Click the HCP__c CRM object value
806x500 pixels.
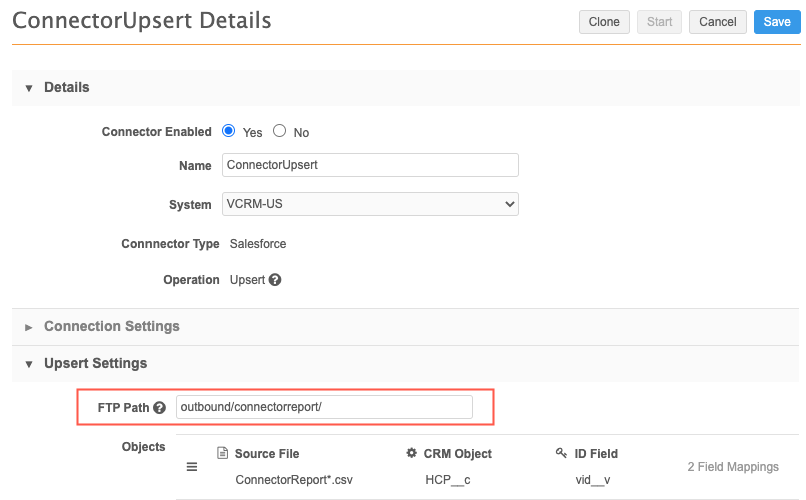click(x=446, y=480)
